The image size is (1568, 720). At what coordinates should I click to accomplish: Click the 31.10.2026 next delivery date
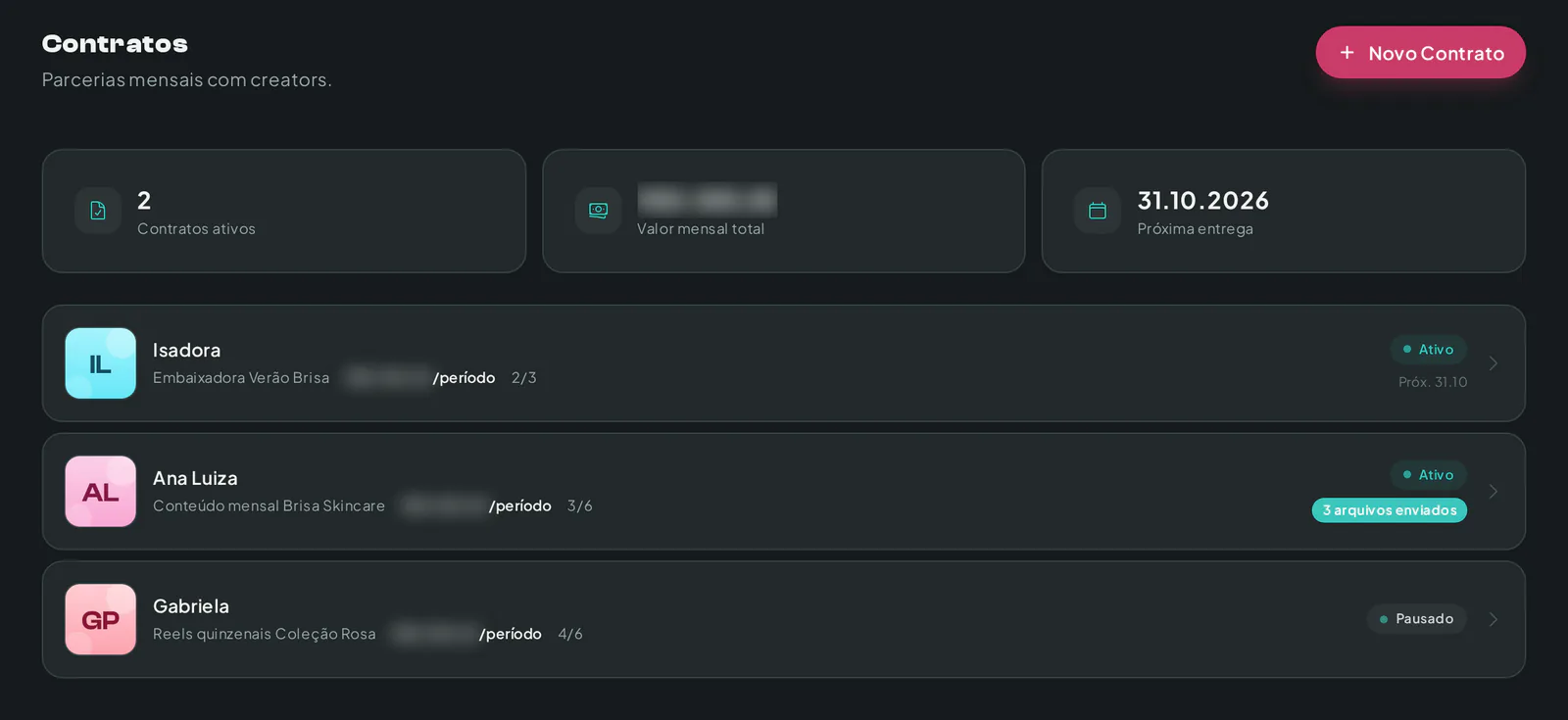[x=1203, y=201]
